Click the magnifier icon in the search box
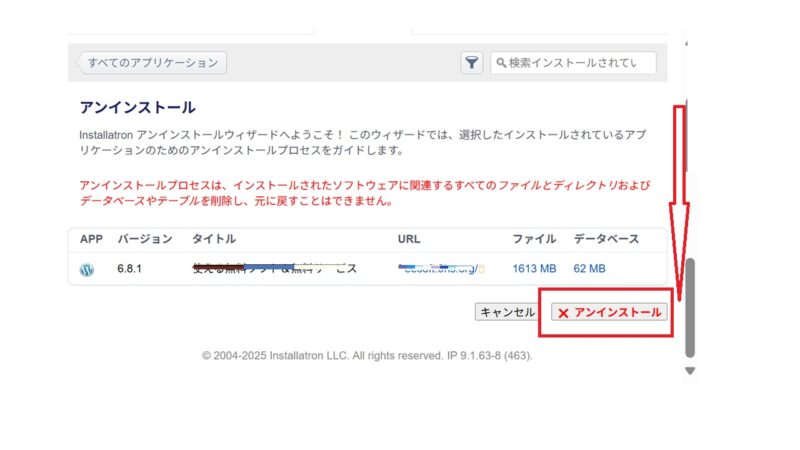Screen dimensions: 800x450 [501, 63]
